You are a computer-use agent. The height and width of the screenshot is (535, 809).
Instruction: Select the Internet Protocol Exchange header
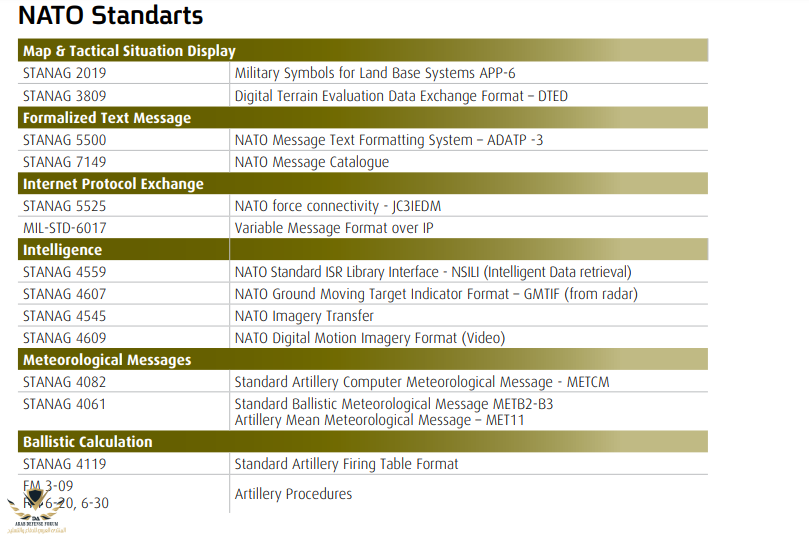coord(113,184)
